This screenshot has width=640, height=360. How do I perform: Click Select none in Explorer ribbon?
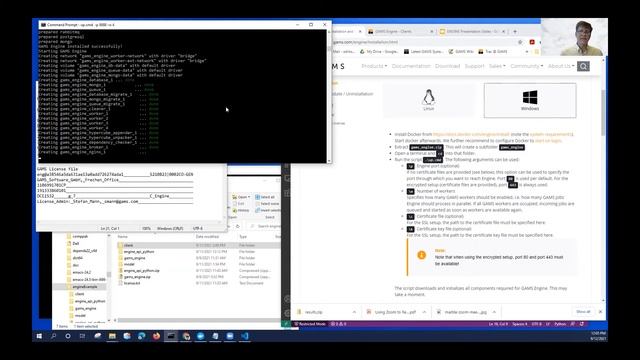(268, 204)
